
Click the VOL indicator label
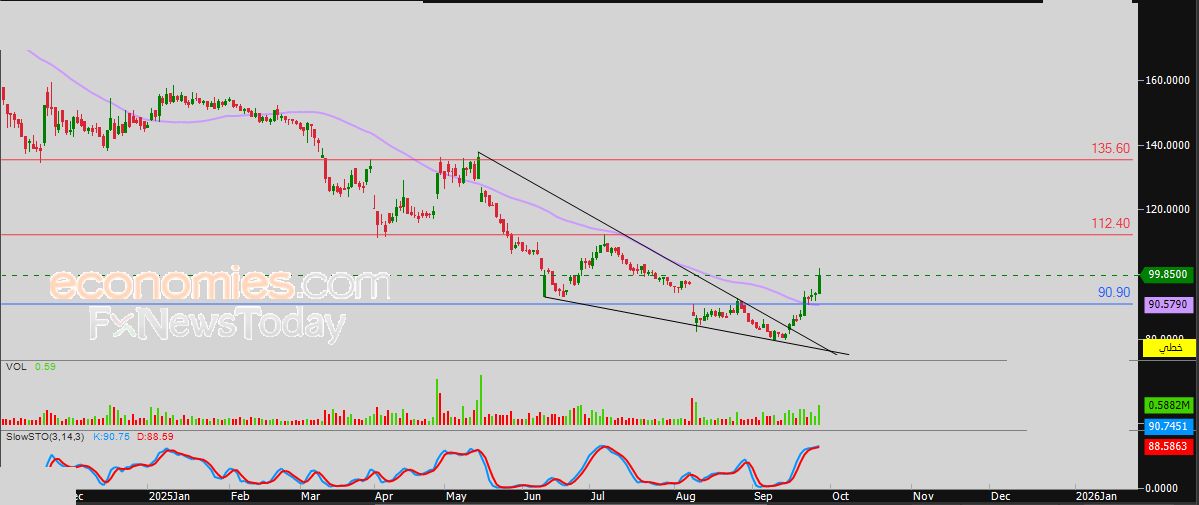(x=15, y=367)
